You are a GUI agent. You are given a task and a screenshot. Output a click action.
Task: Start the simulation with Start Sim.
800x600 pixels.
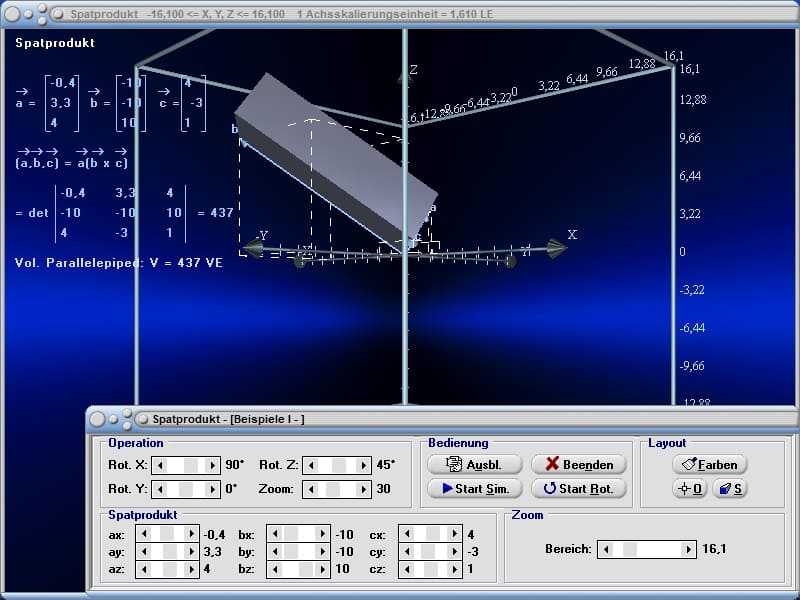474,488
